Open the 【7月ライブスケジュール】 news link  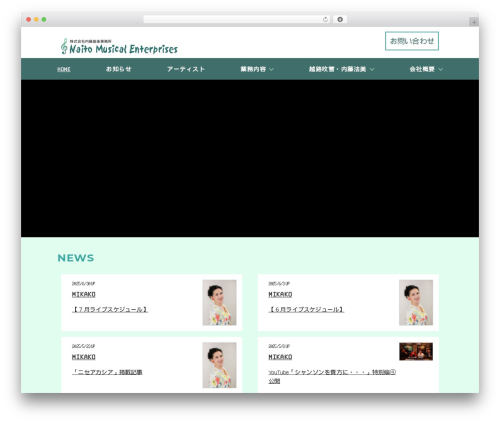pos(110,310)
